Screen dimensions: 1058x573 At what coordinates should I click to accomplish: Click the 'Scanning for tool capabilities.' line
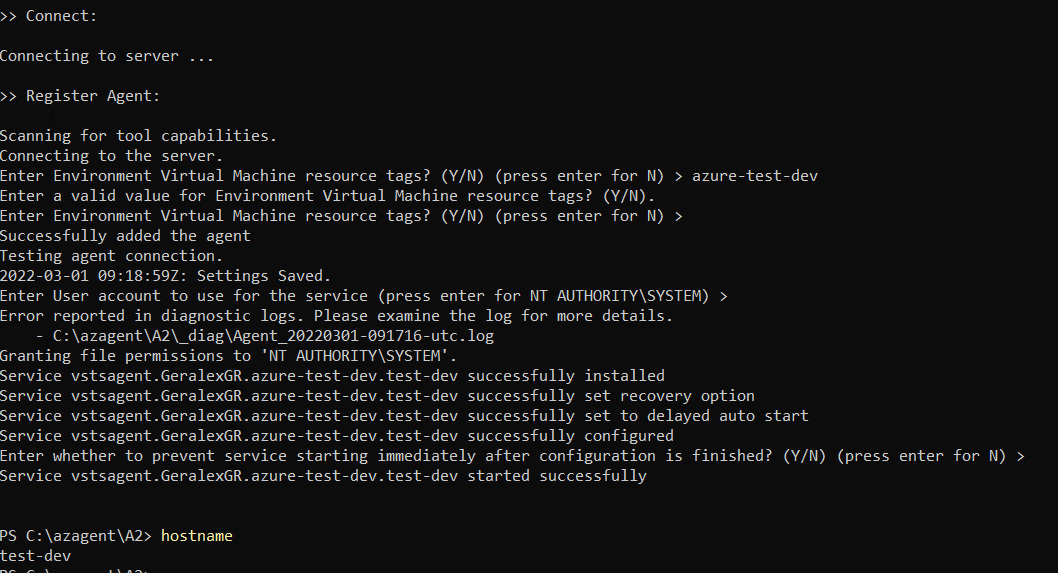138,136
